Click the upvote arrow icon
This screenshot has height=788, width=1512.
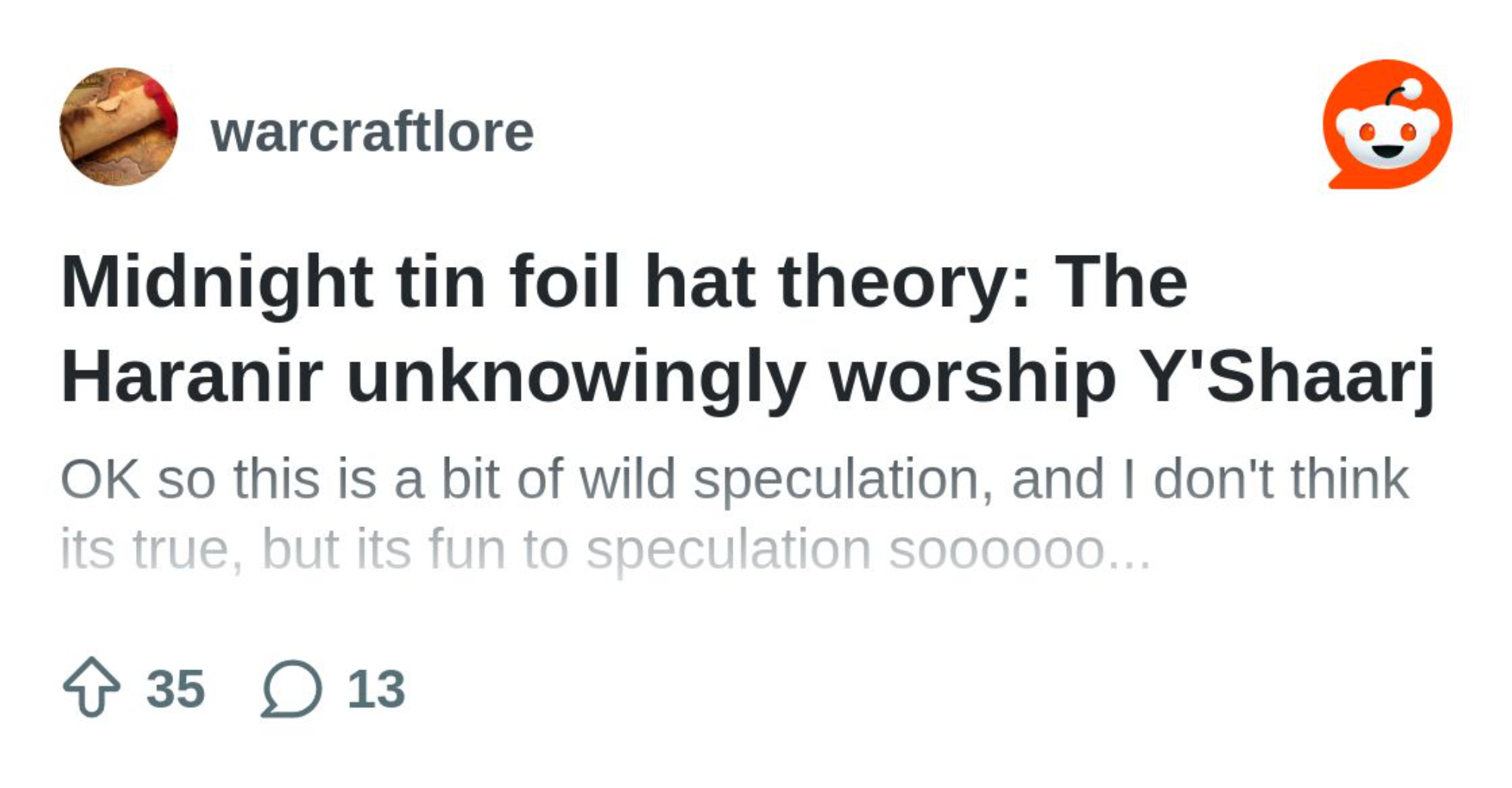(x=91, y=687)
